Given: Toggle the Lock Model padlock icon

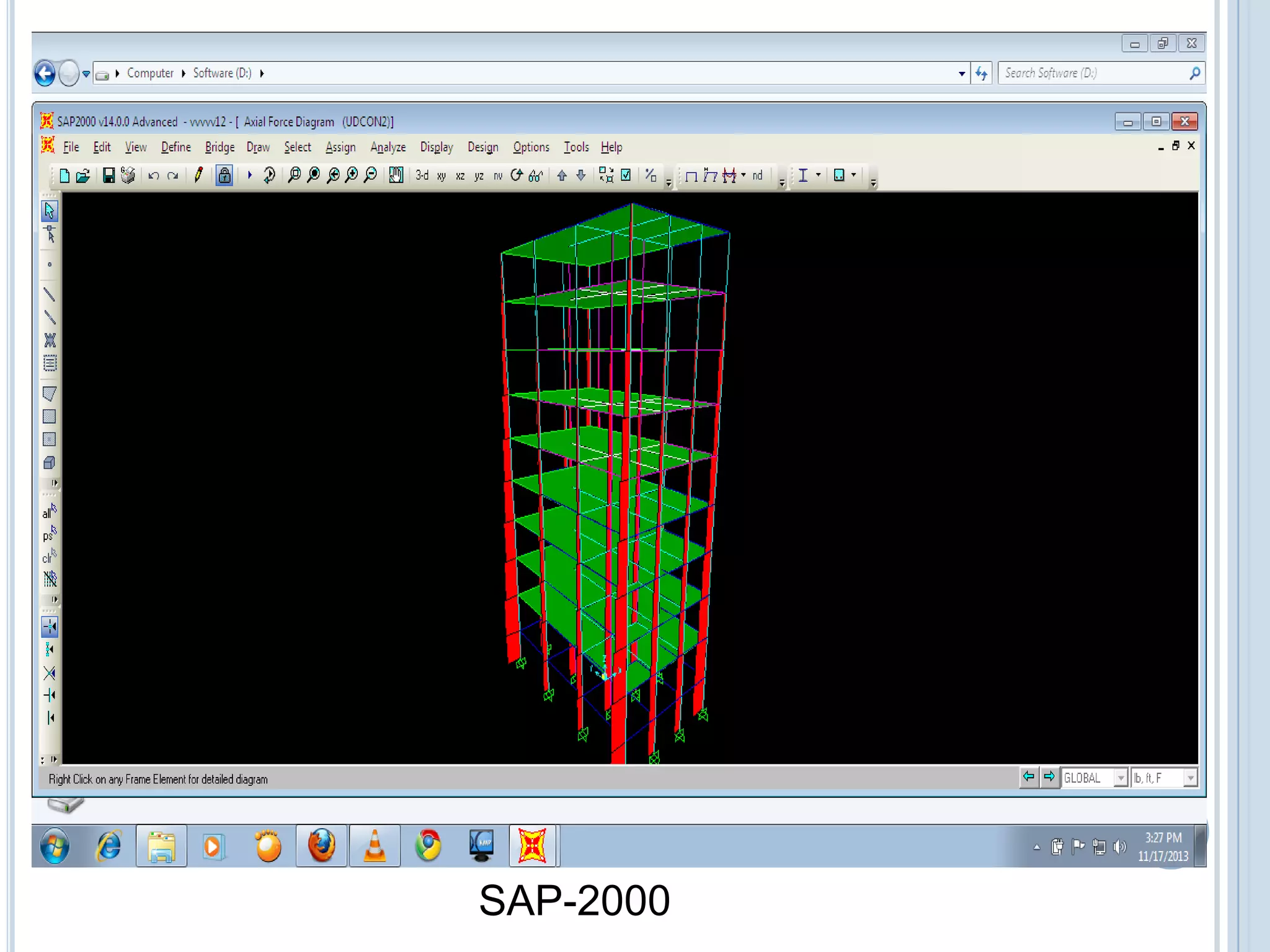Looking at the screenshot, I should (224, 175).
